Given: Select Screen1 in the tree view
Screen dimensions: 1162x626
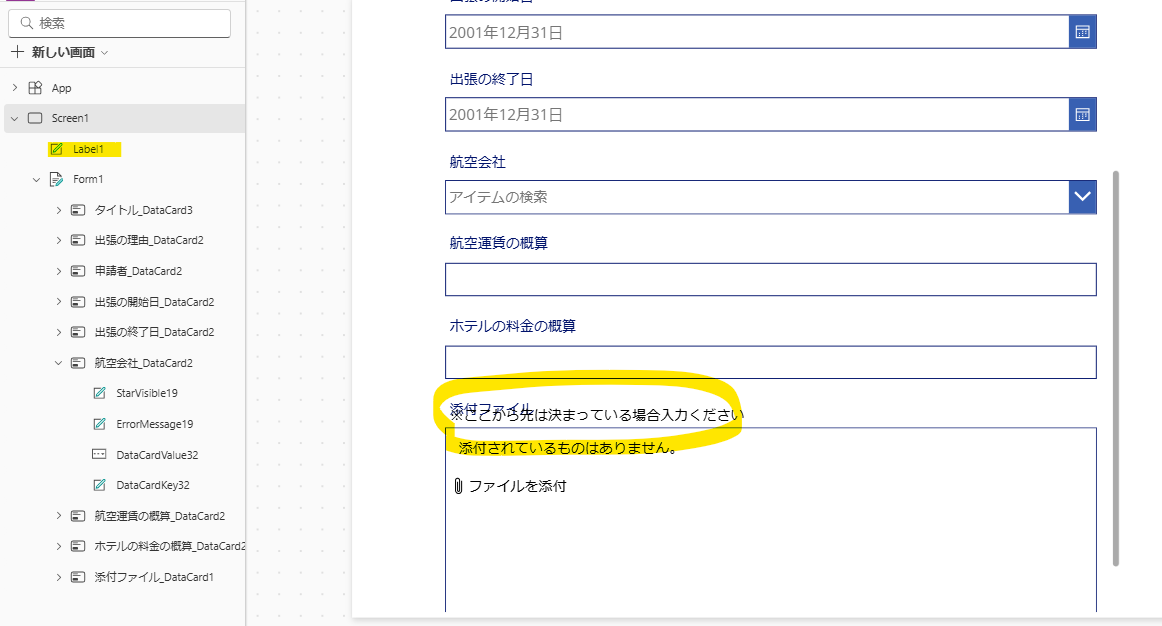Looking at the screenshot, I should 70,118.
